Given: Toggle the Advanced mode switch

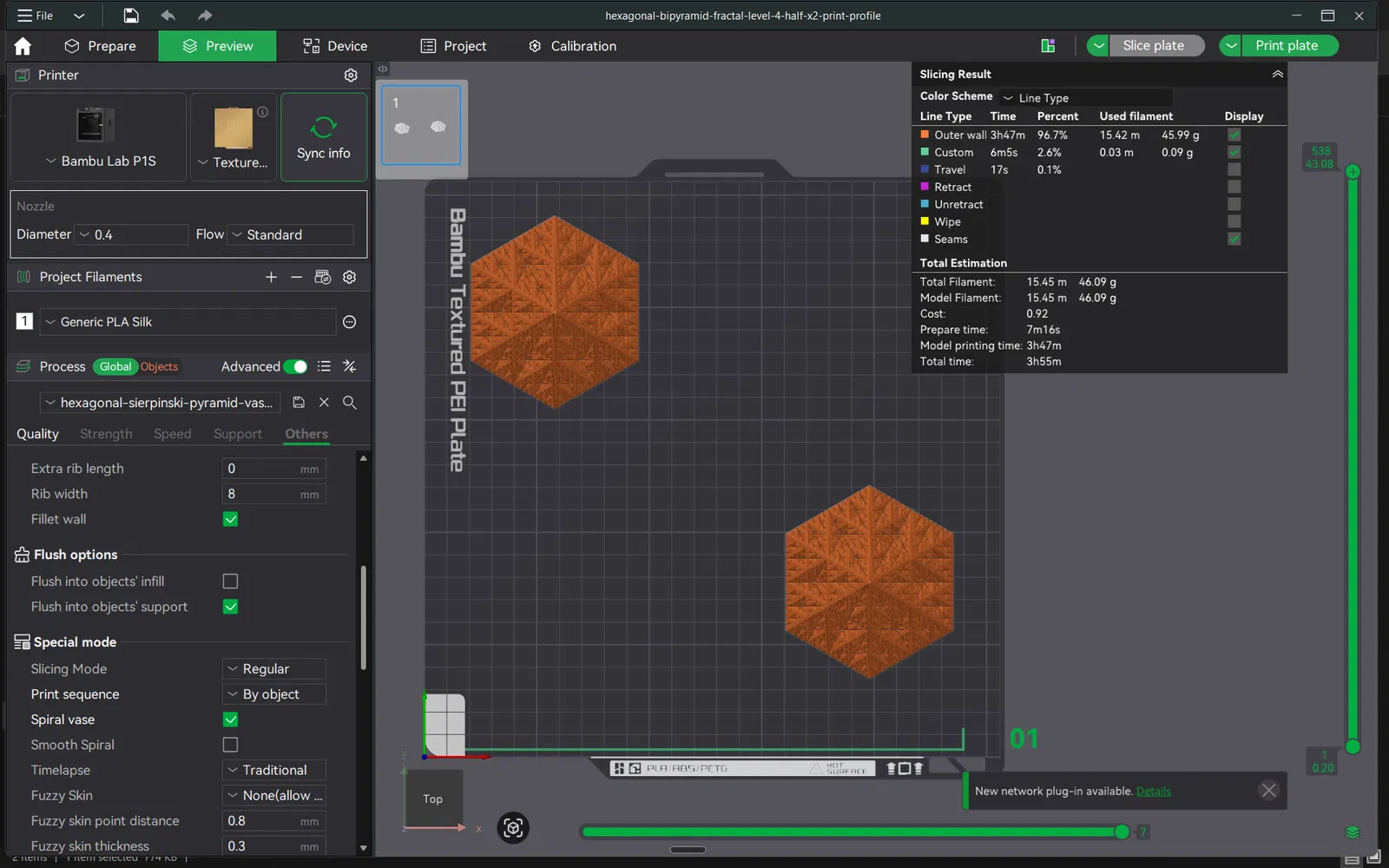Looking at the screenshot, I should pos(294,366).
